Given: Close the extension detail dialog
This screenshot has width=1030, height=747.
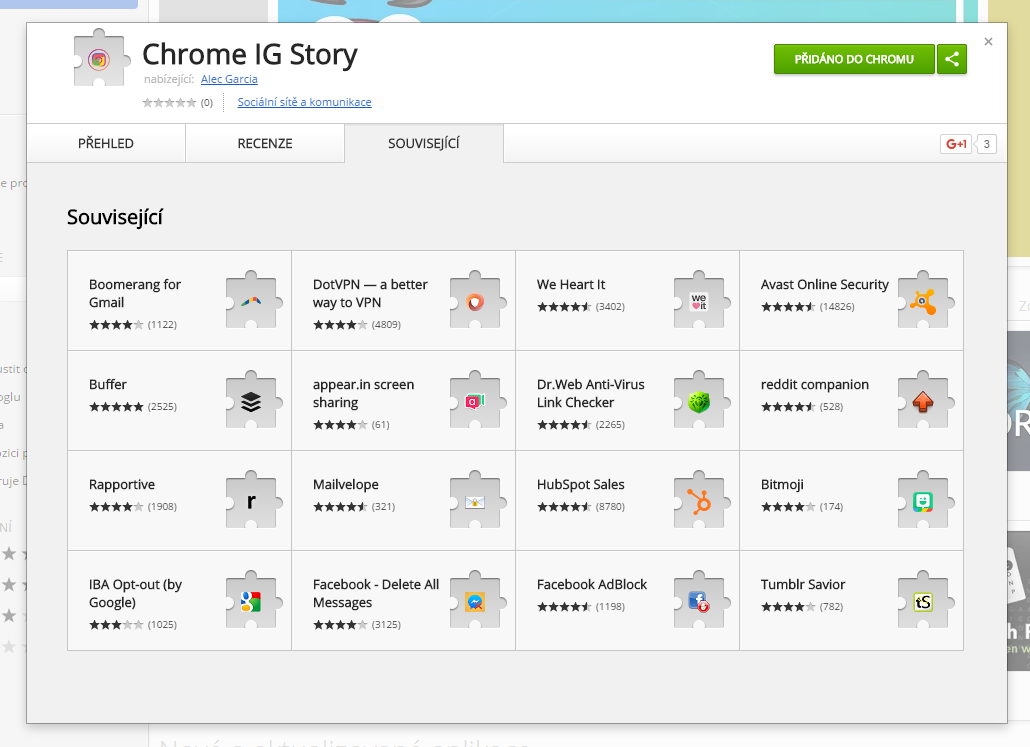Looking at the screenshot, I should [x=988, y=41].
